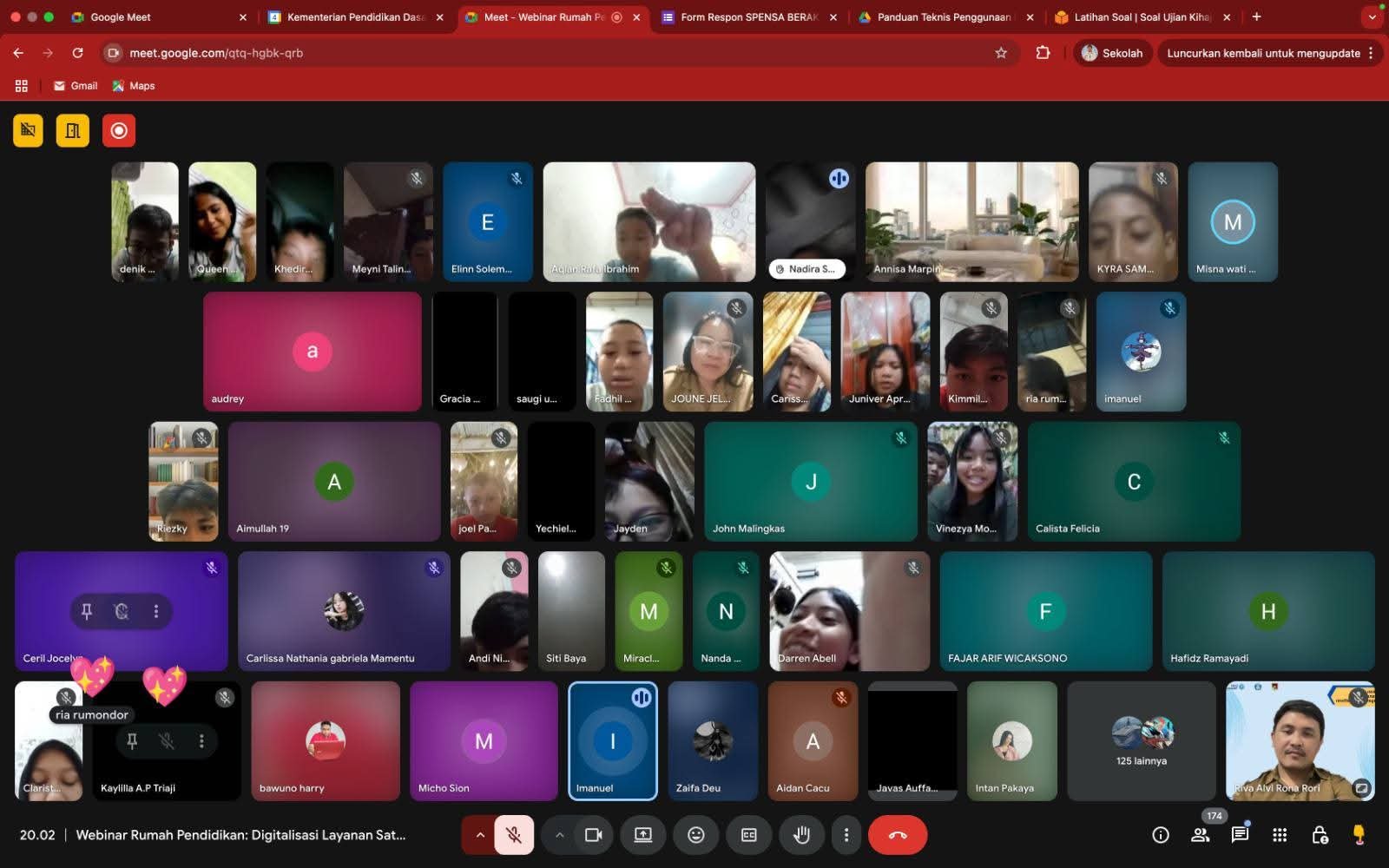
Task: Open the chat messages panel
Action: (x=1240, y=835)
